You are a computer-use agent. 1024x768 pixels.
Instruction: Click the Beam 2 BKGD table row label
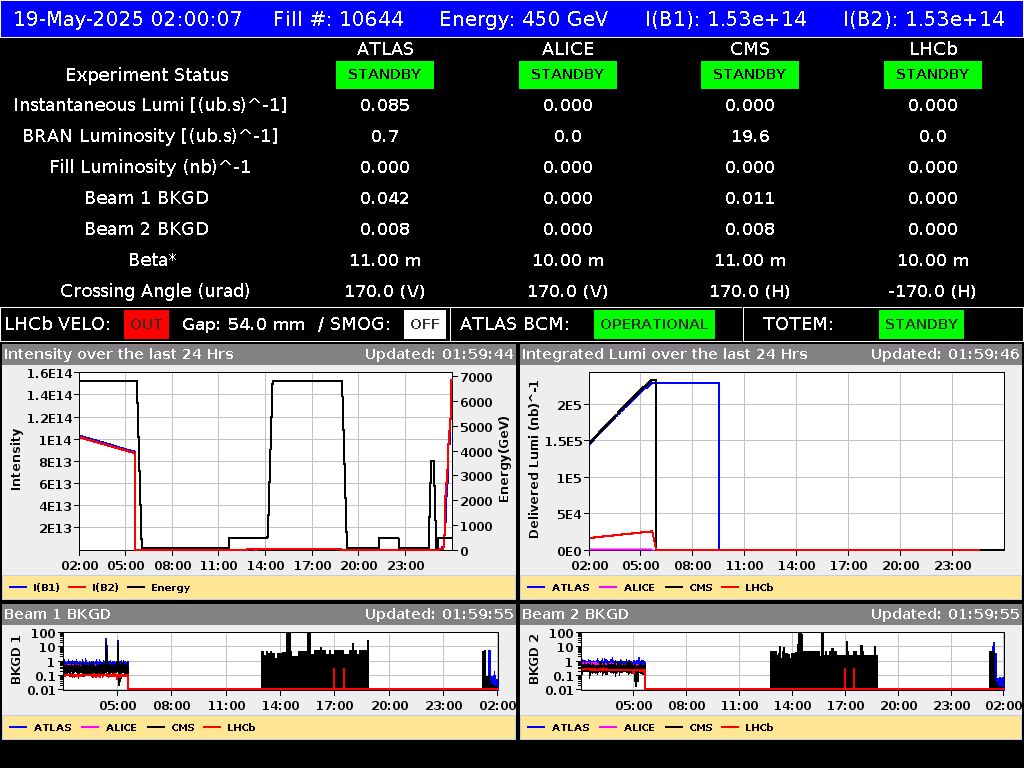click(147, 229)
